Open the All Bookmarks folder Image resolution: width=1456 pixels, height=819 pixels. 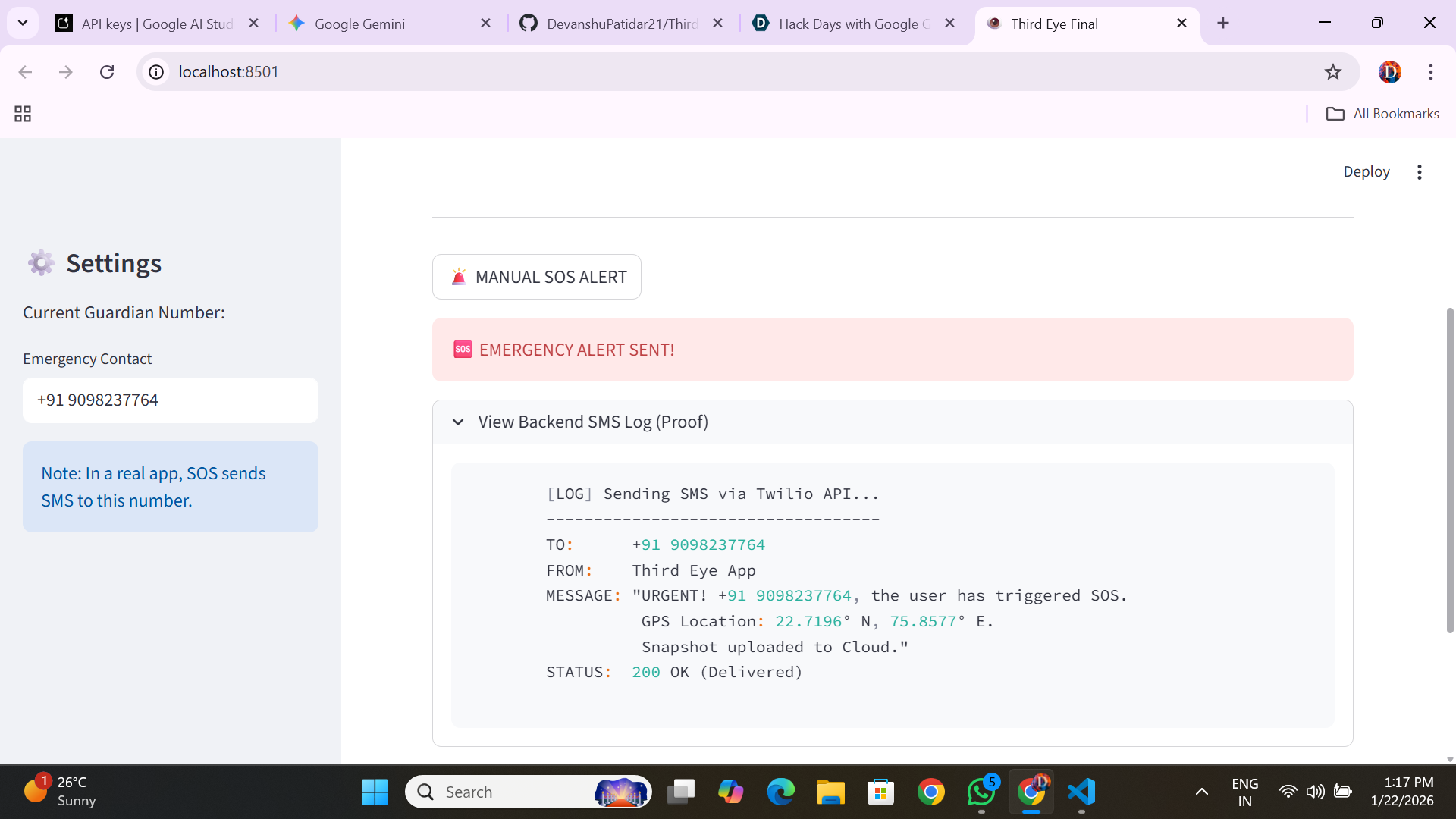tap(1382, 114)
